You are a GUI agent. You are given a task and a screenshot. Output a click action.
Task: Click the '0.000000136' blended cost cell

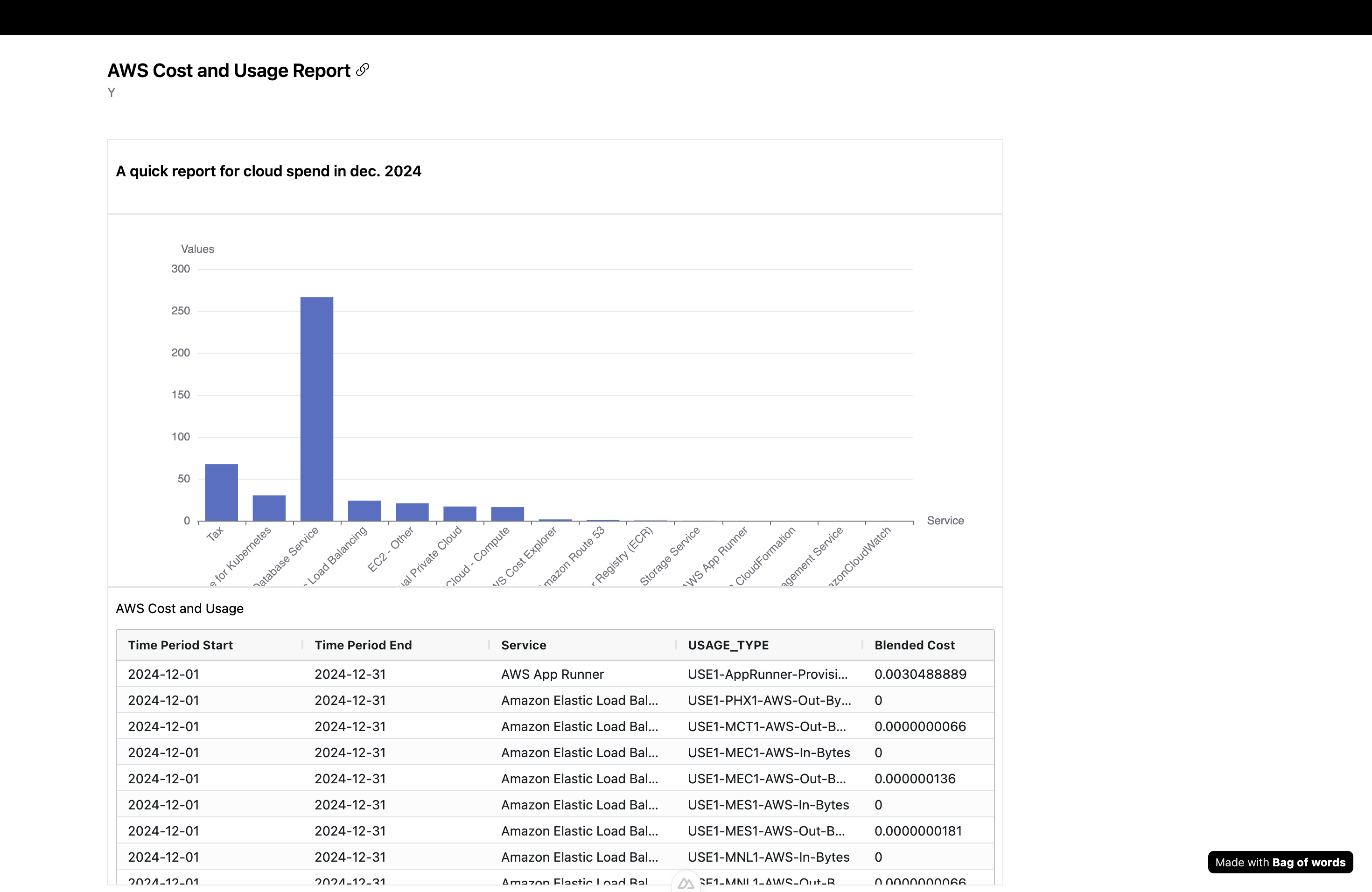(x=915, y=779)
